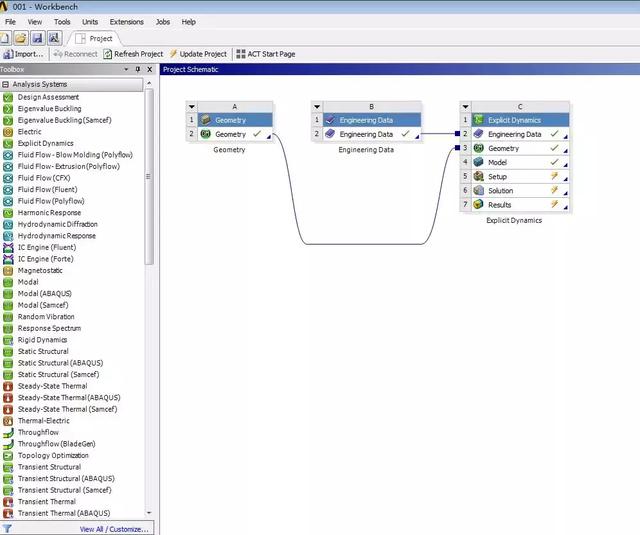Click the Open project folder icon
The width and height of the screenshot is (640, 535).
coord(20,38)
